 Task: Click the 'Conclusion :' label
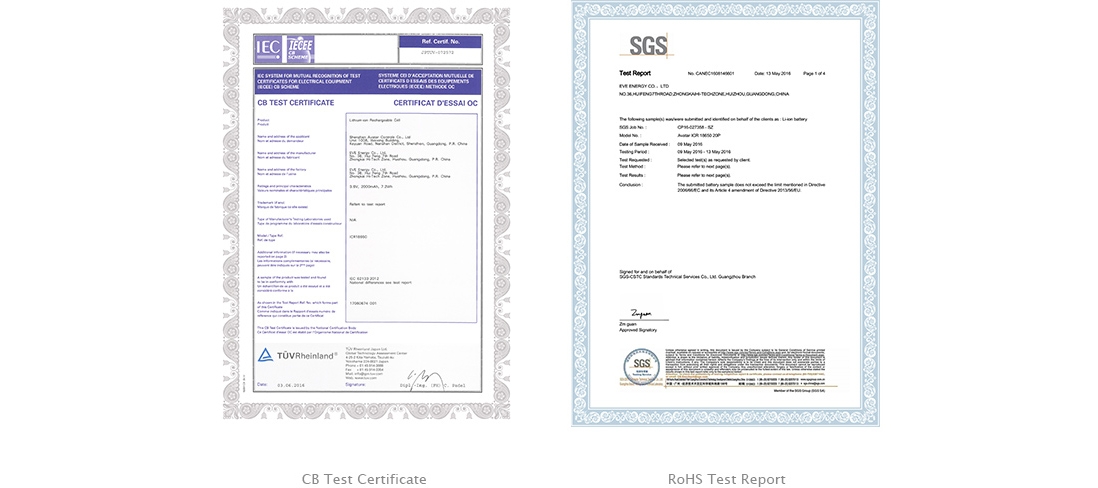coord(631,184)
